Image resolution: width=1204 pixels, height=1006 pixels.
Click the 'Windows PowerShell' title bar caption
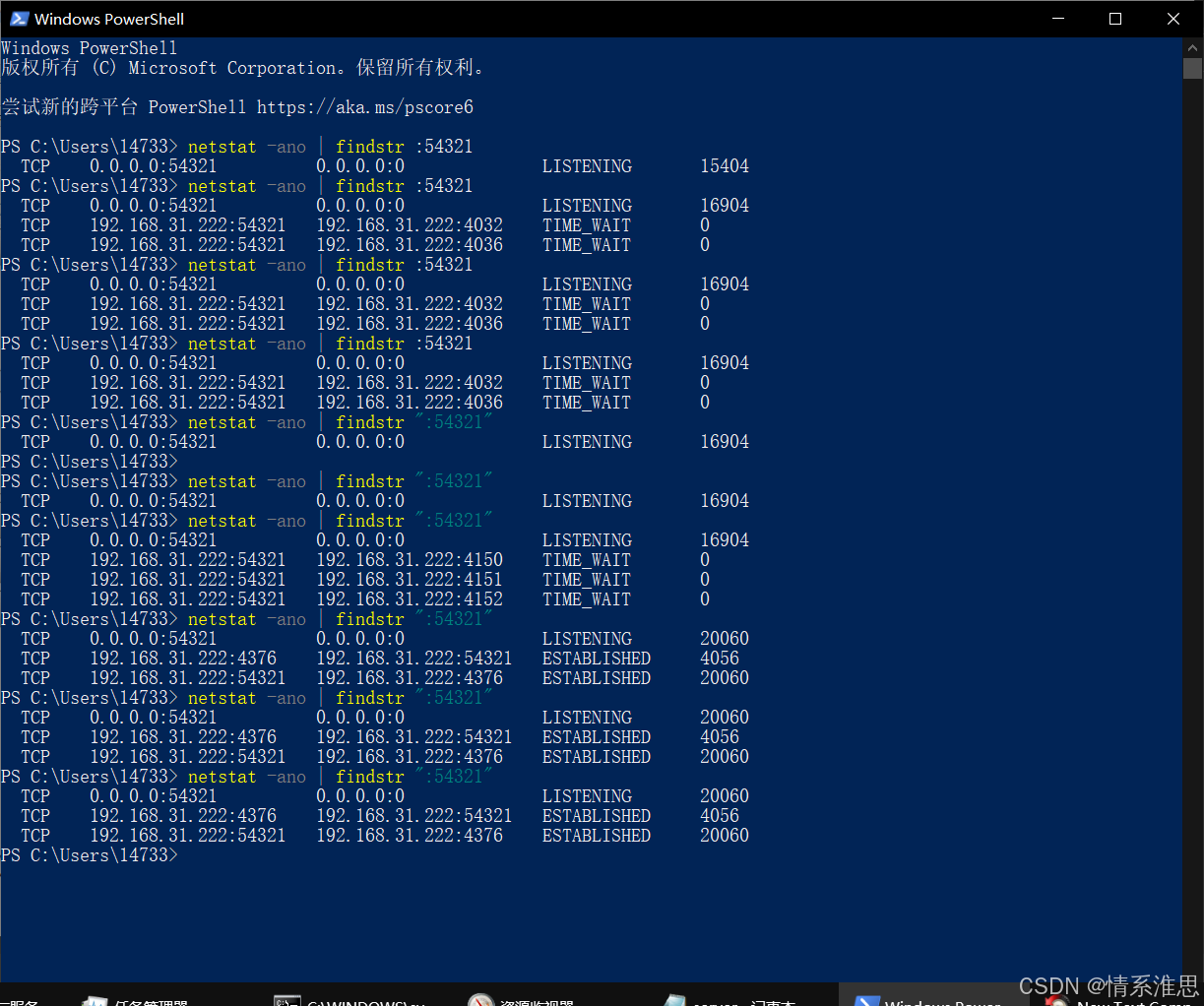109,19
